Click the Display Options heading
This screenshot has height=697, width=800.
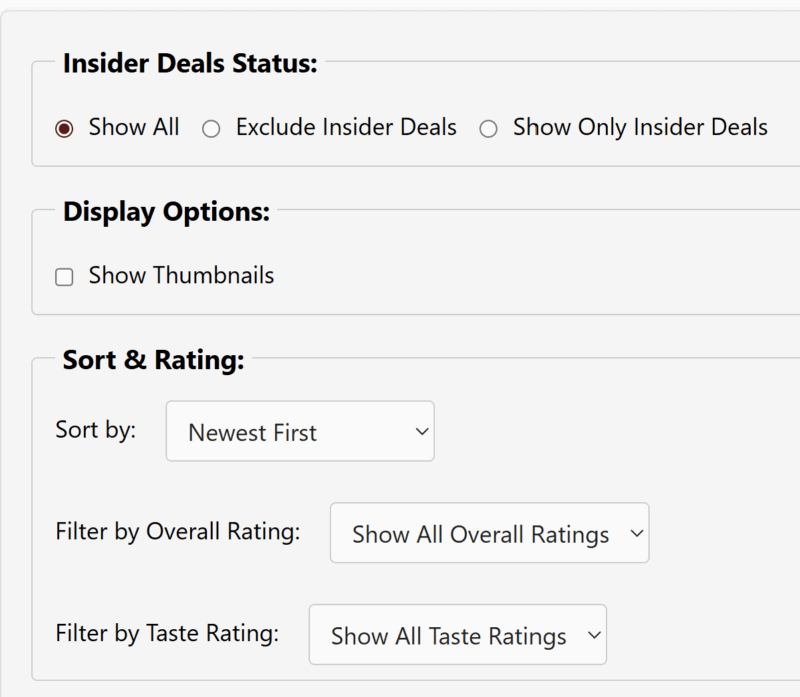[166, 212]
